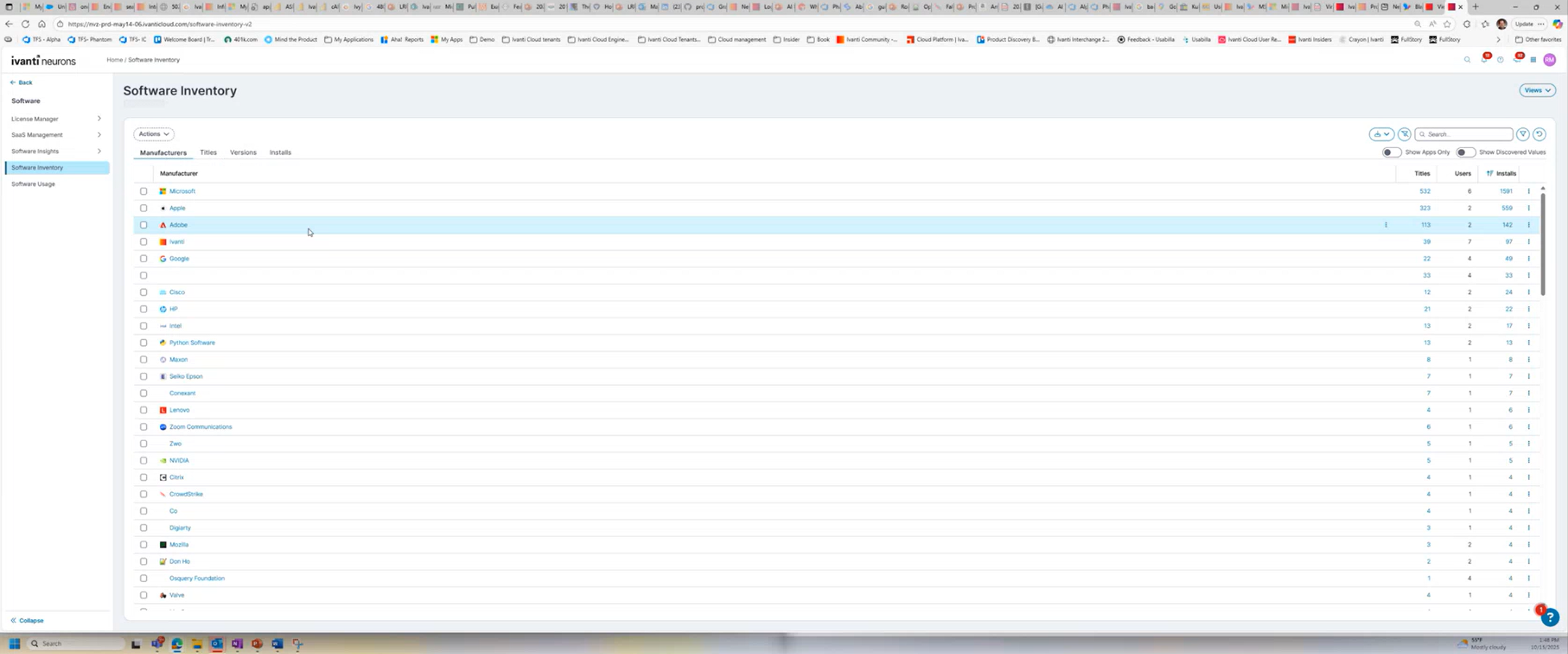
Task: Switch to the Titles tab
Action: tap(209, 153)
